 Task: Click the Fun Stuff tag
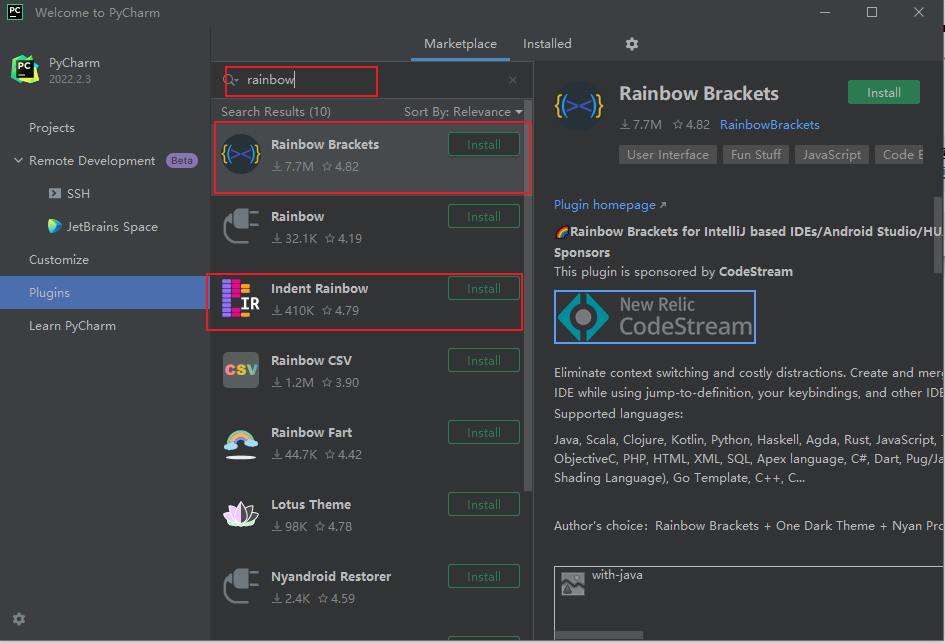756,155
